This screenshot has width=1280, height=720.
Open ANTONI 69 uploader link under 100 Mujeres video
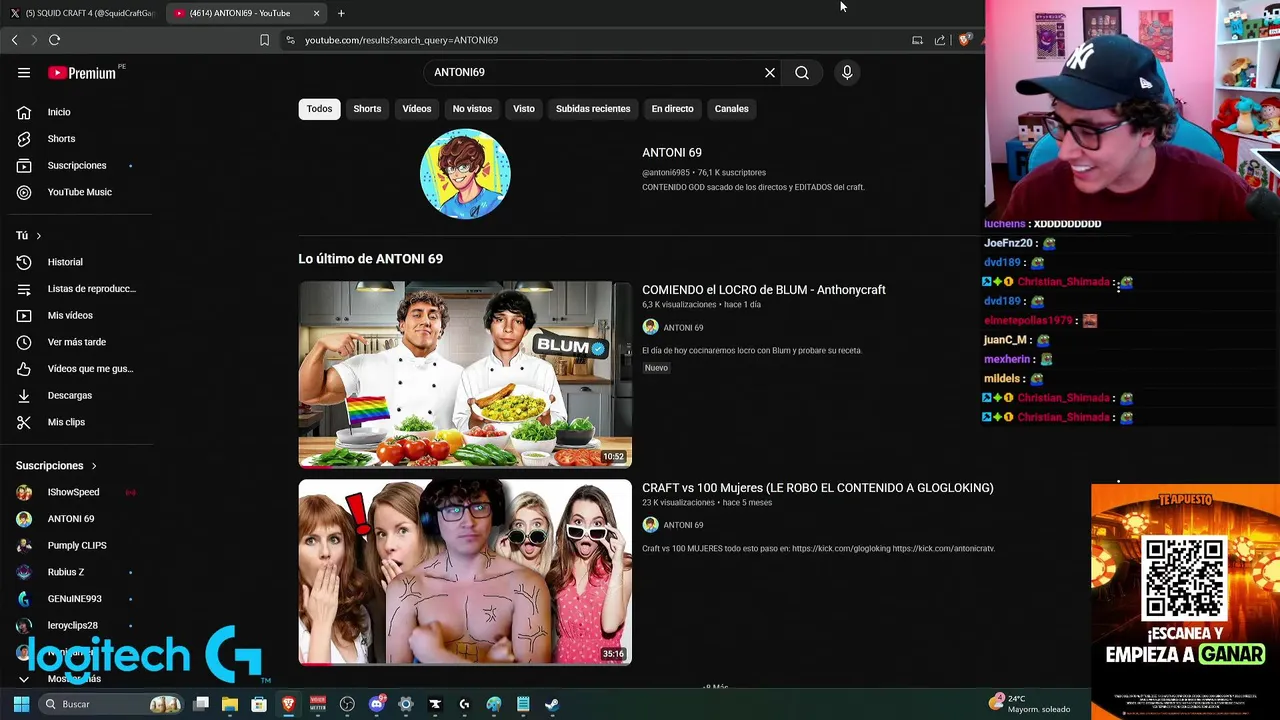pos(683,525)
